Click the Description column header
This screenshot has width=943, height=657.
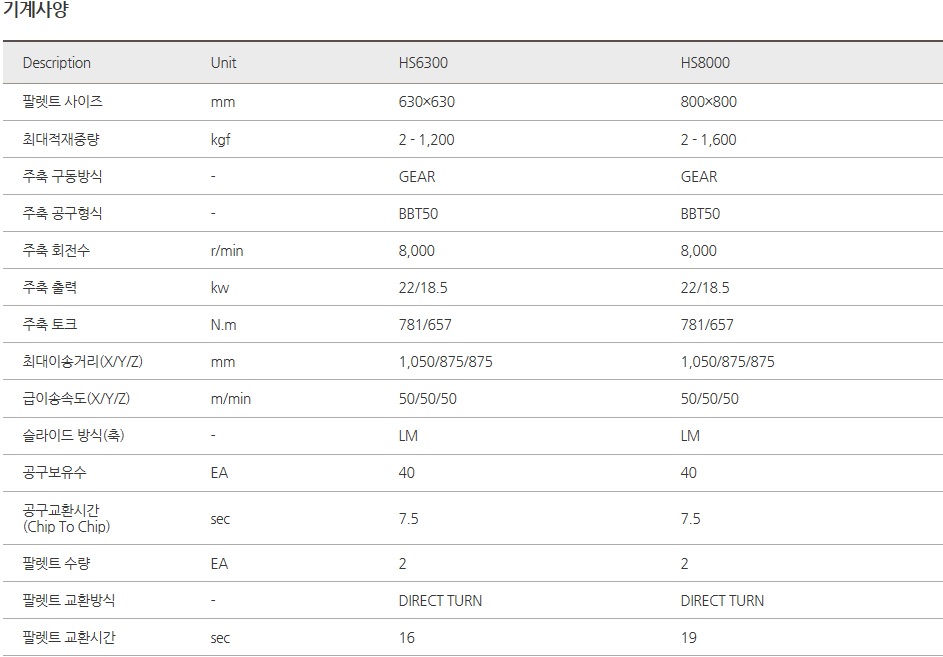tap(57, 63)
